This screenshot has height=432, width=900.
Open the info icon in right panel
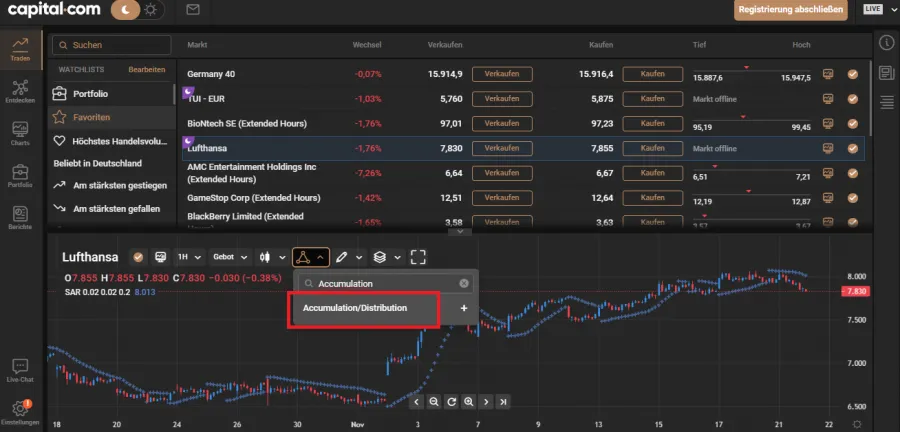point(887,42)
